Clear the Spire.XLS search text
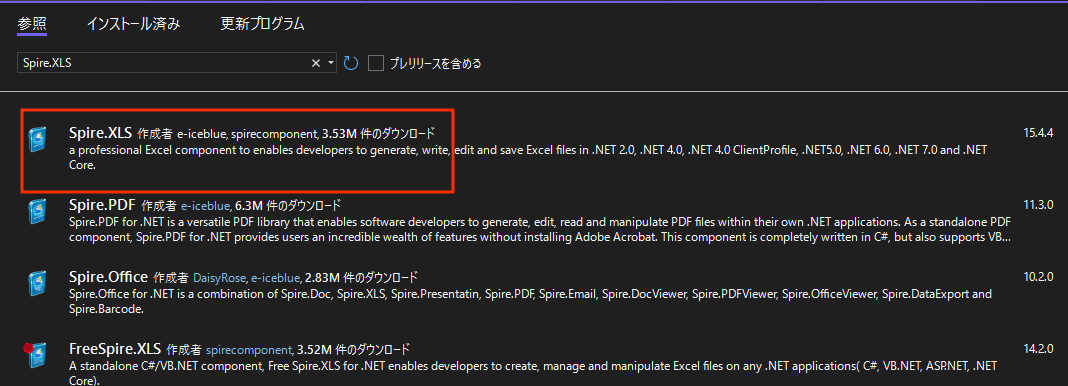The width and height of the screenshot is (1068, 386). (316, 63)
